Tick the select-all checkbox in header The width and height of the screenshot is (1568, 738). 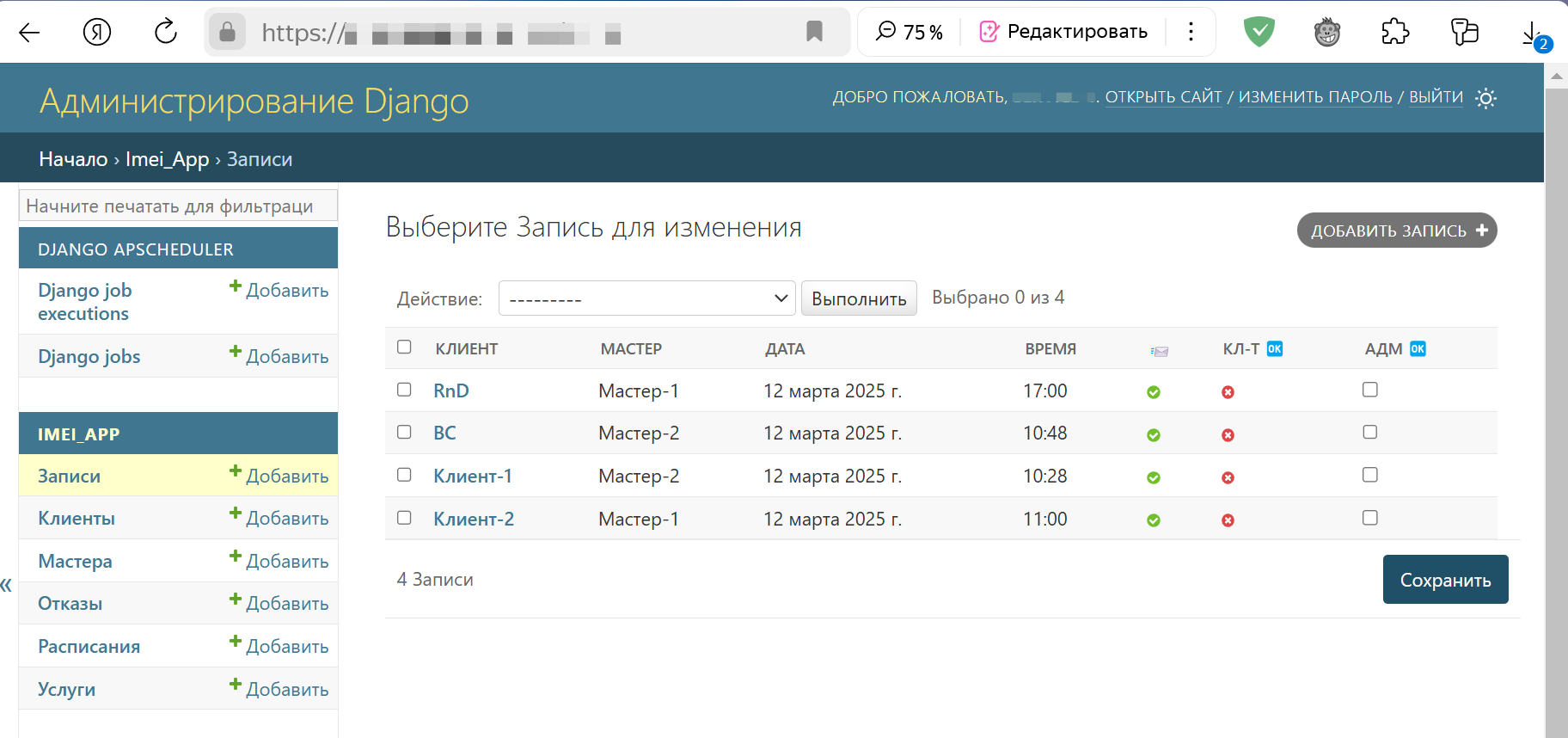pos(404,347)
